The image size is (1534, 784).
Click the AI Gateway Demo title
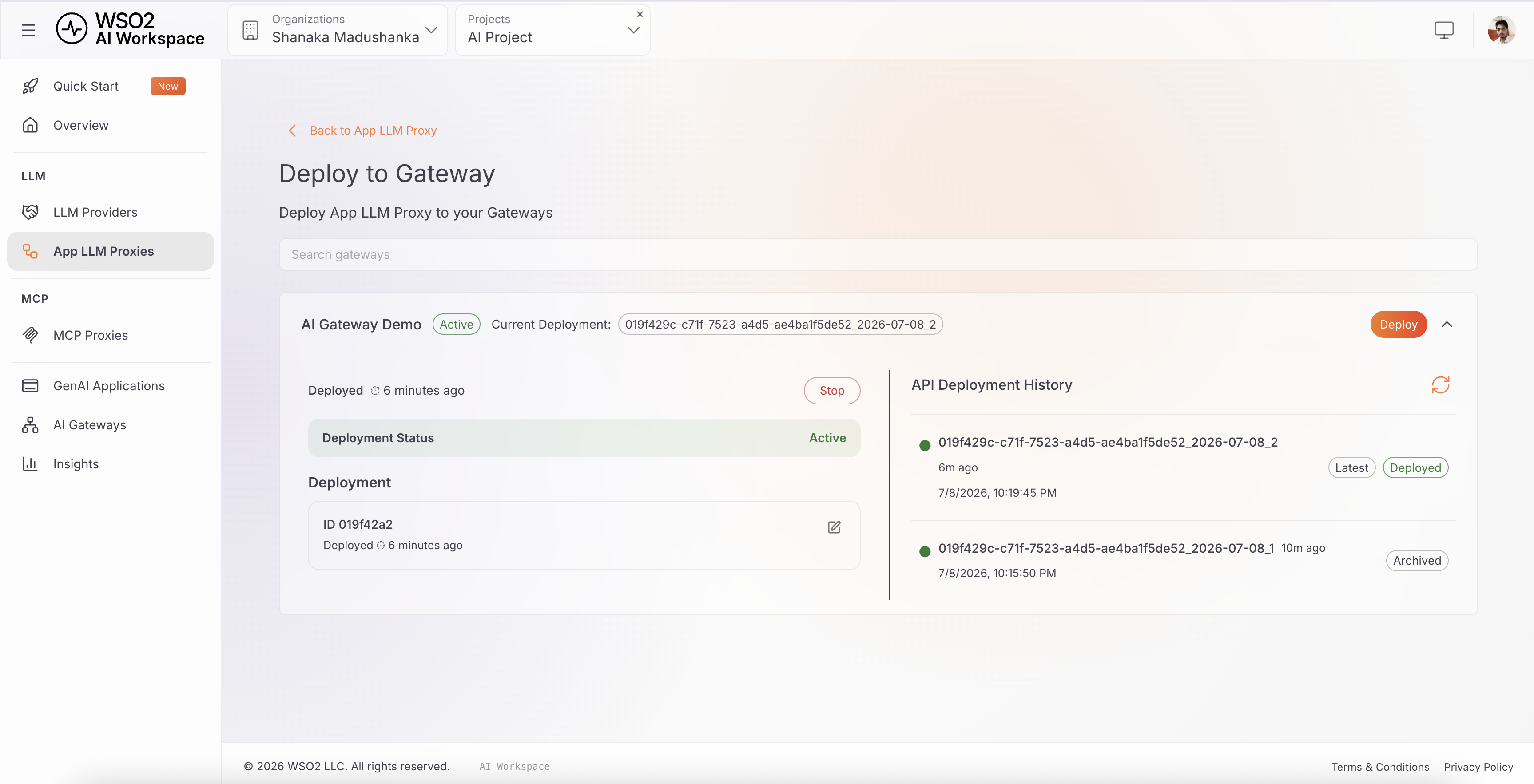[x=361, y=325]
